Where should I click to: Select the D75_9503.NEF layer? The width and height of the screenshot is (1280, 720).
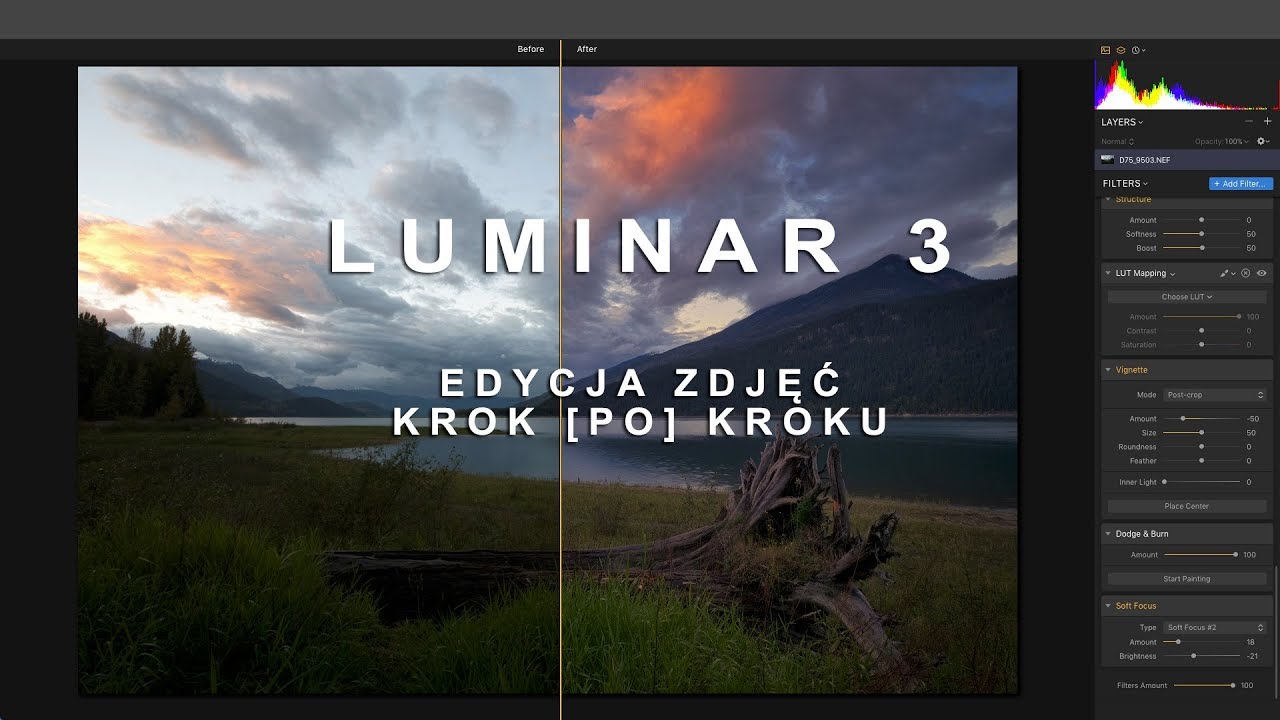(x=1187, y=159)
